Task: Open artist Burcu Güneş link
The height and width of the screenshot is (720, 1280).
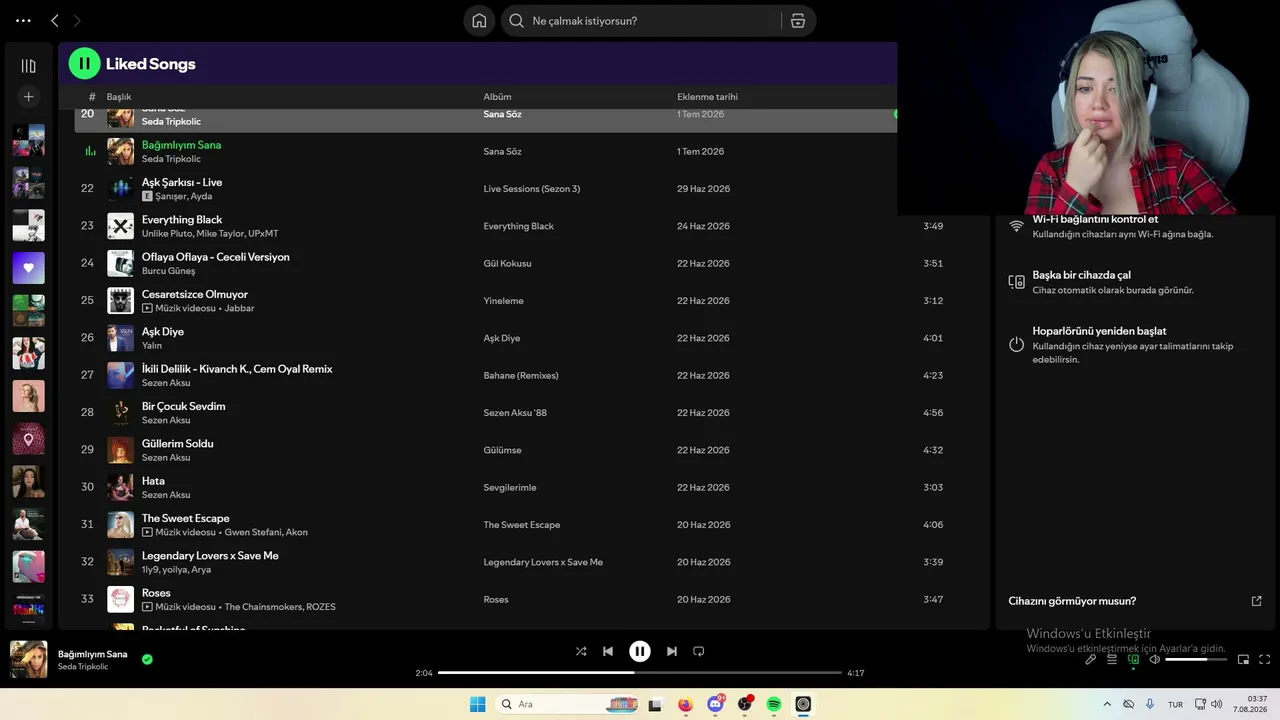Action: pyautogui.click(x=168, y=271)
